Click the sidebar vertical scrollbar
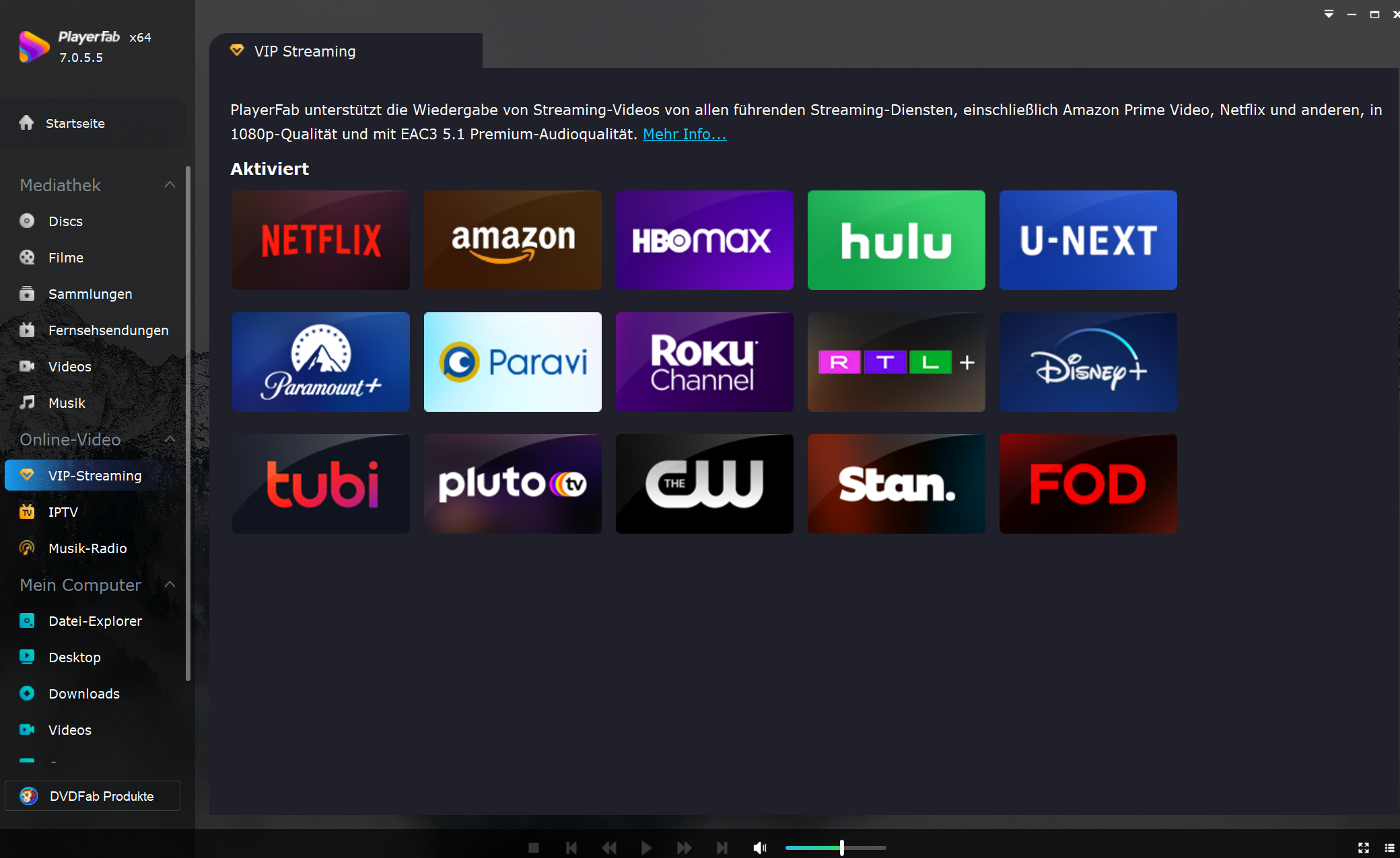 [188, 424]
